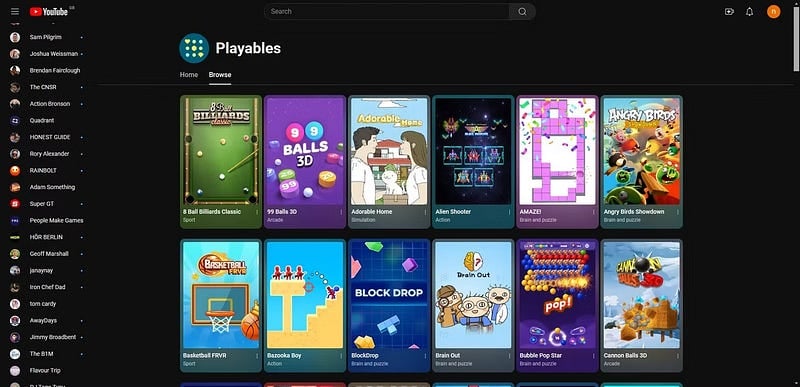Image resolution: width=800 pixels, height=387 pixels.
Task: Click the YouTube logo
Action: [48, 12]
